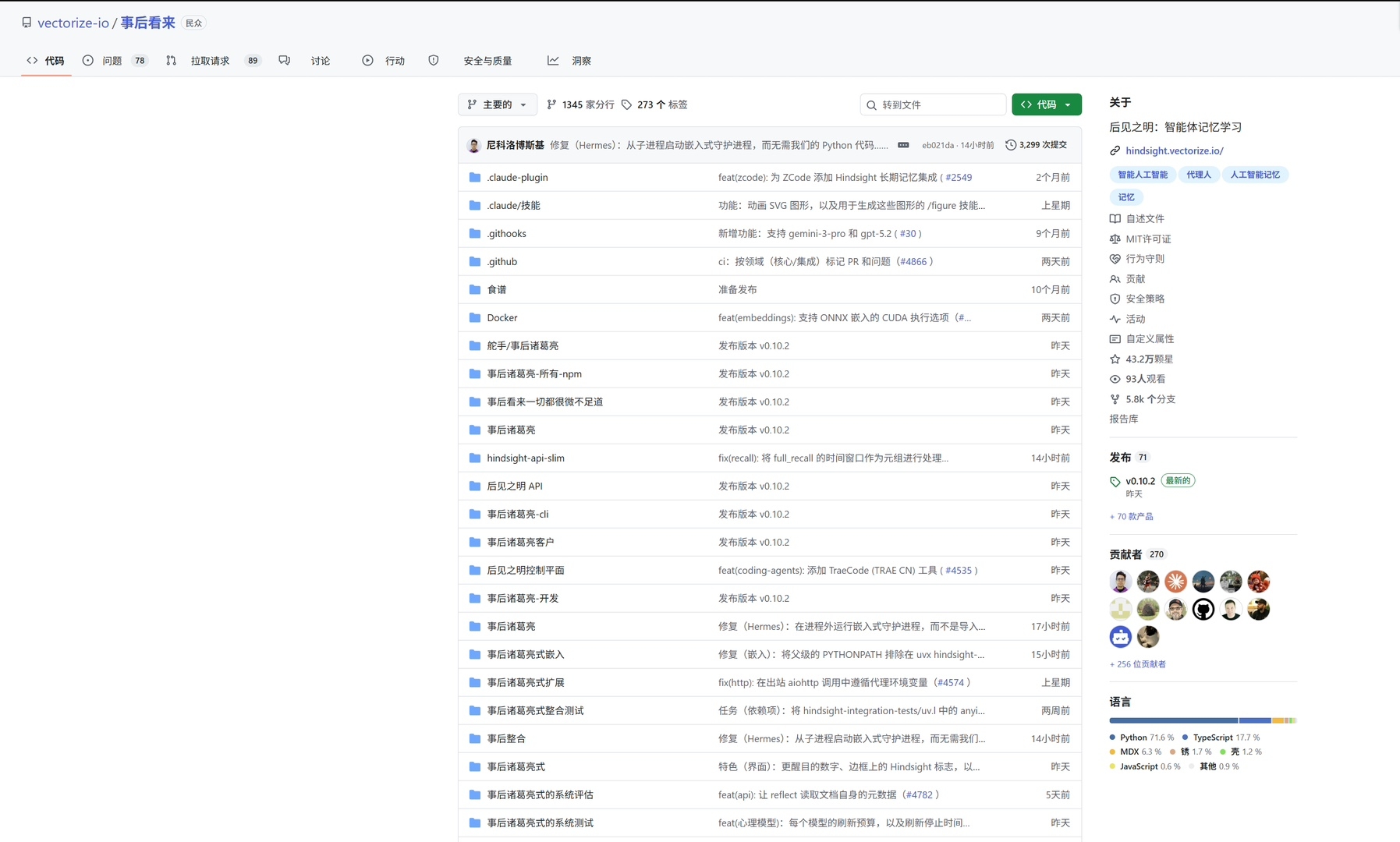
Task: Open the green 代码 dropdown button
Action: (x=1047, y=104)
